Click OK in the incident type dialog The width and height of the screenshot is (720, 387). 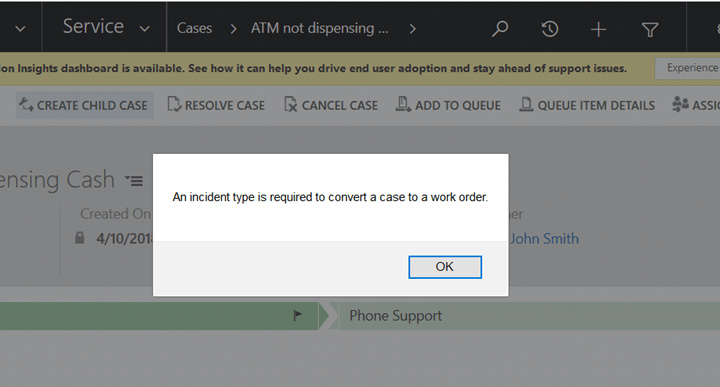[x=444, y=267]
